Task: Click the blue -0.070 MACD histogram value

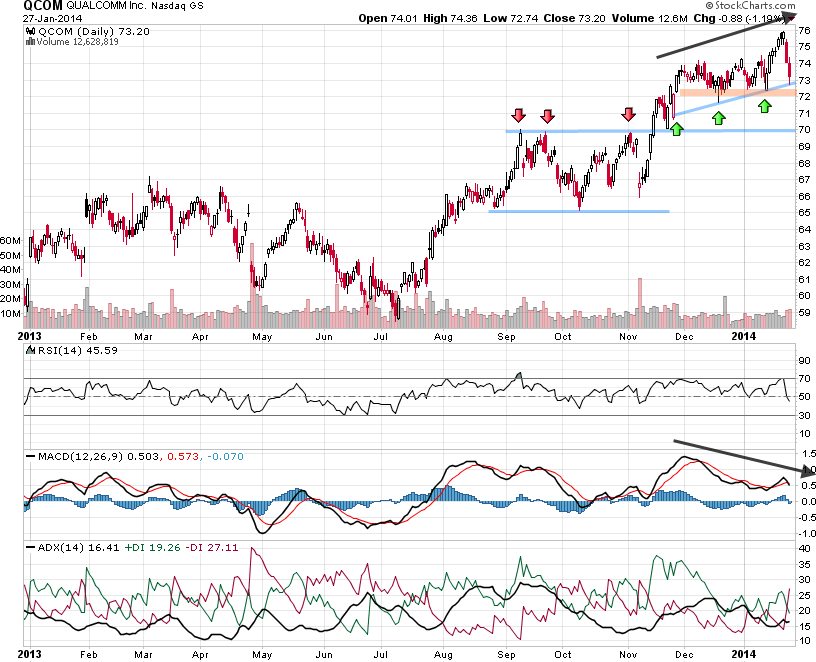Action: point(225,456)
